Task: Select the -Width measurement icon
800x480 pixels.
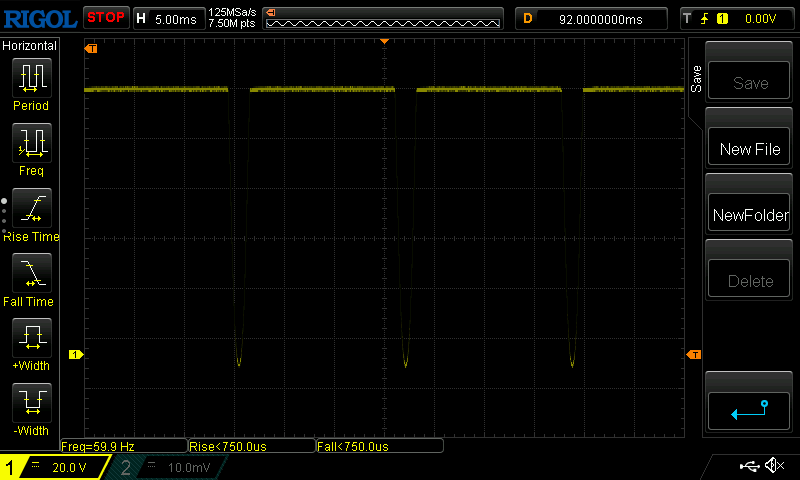Action: coord(32,402)
